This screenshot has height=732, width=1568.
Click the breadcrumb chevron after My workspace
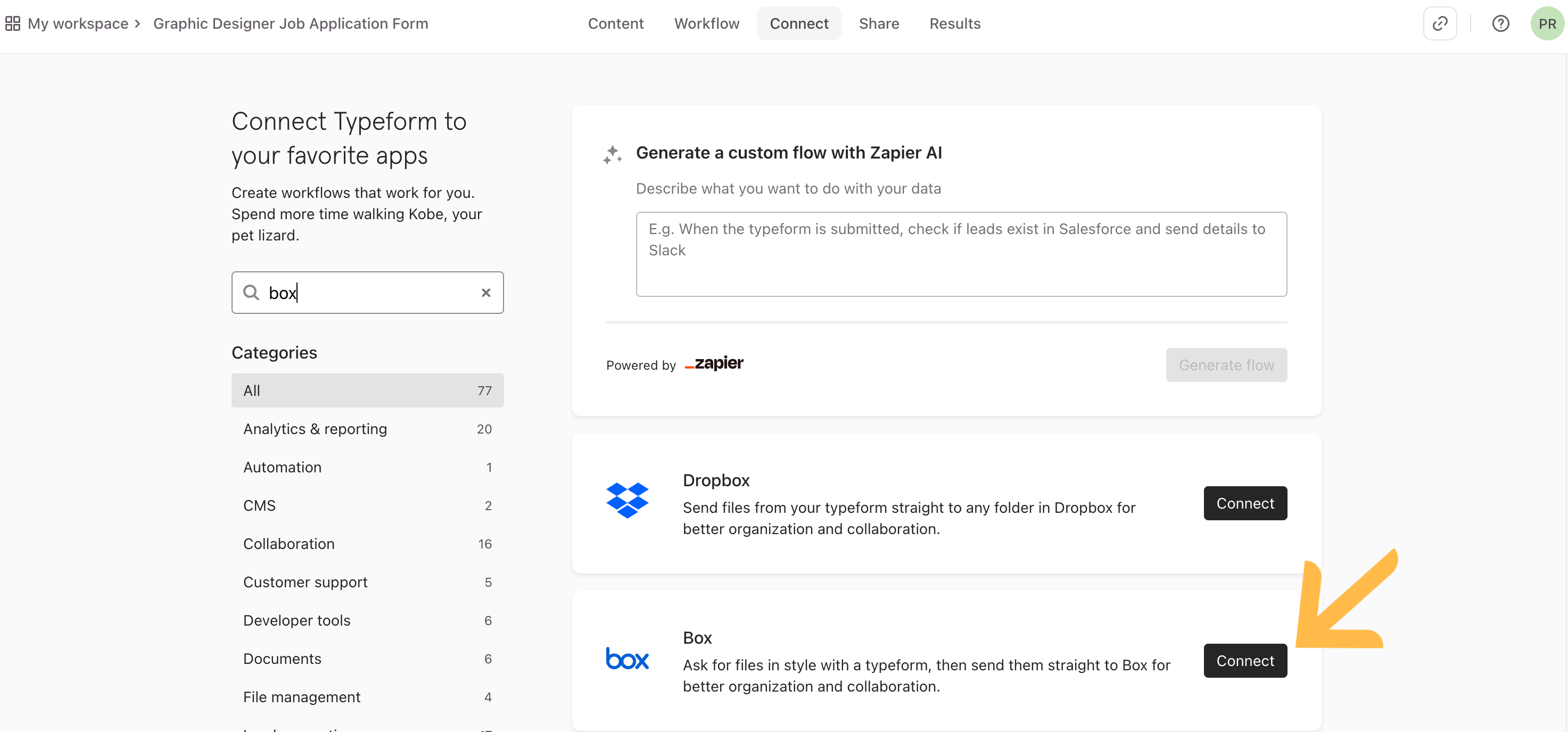137,23
